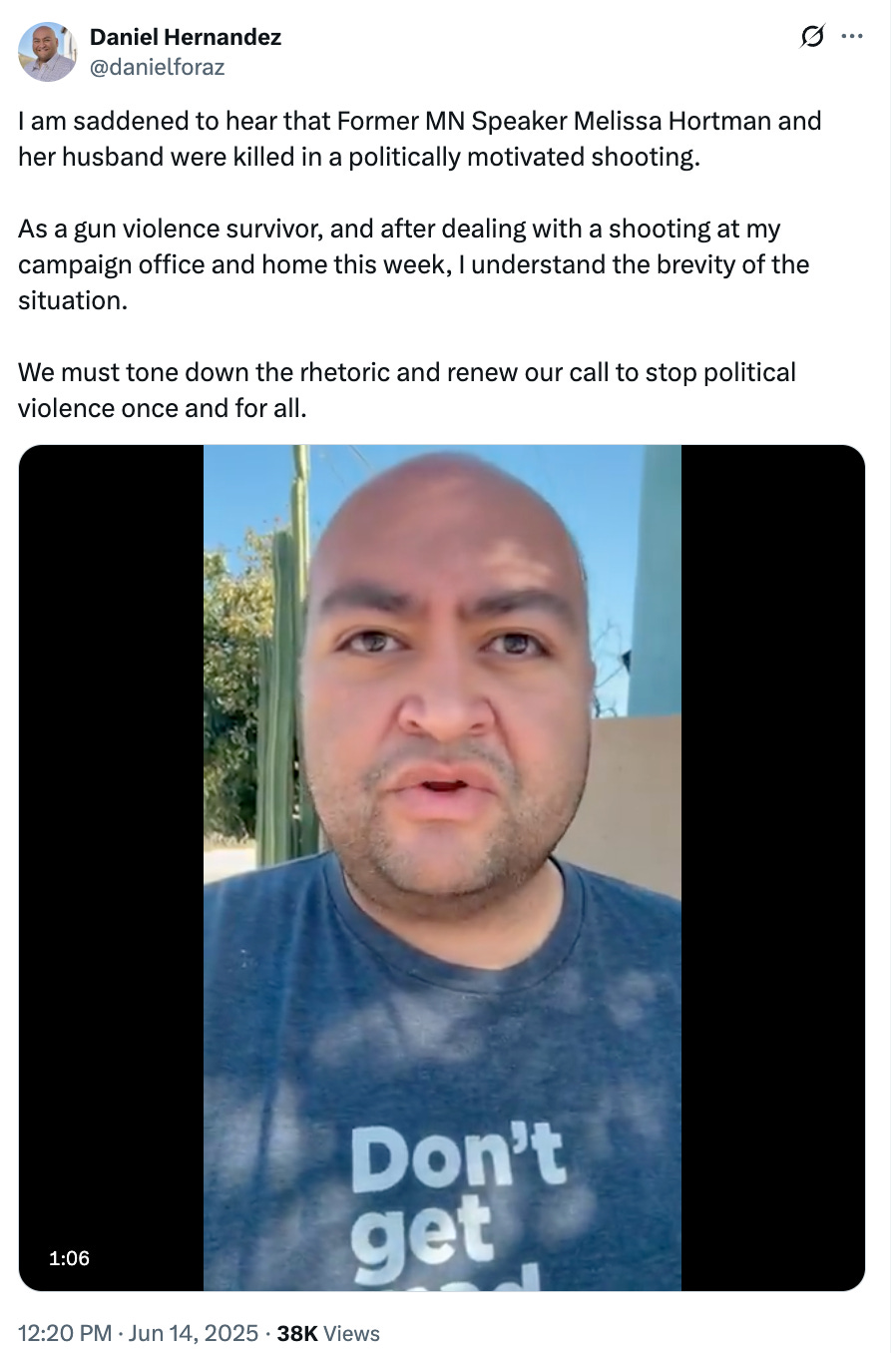
Task: Click the paragraph mentioning Melissa Hortman
Action: [x=420, y=139]
